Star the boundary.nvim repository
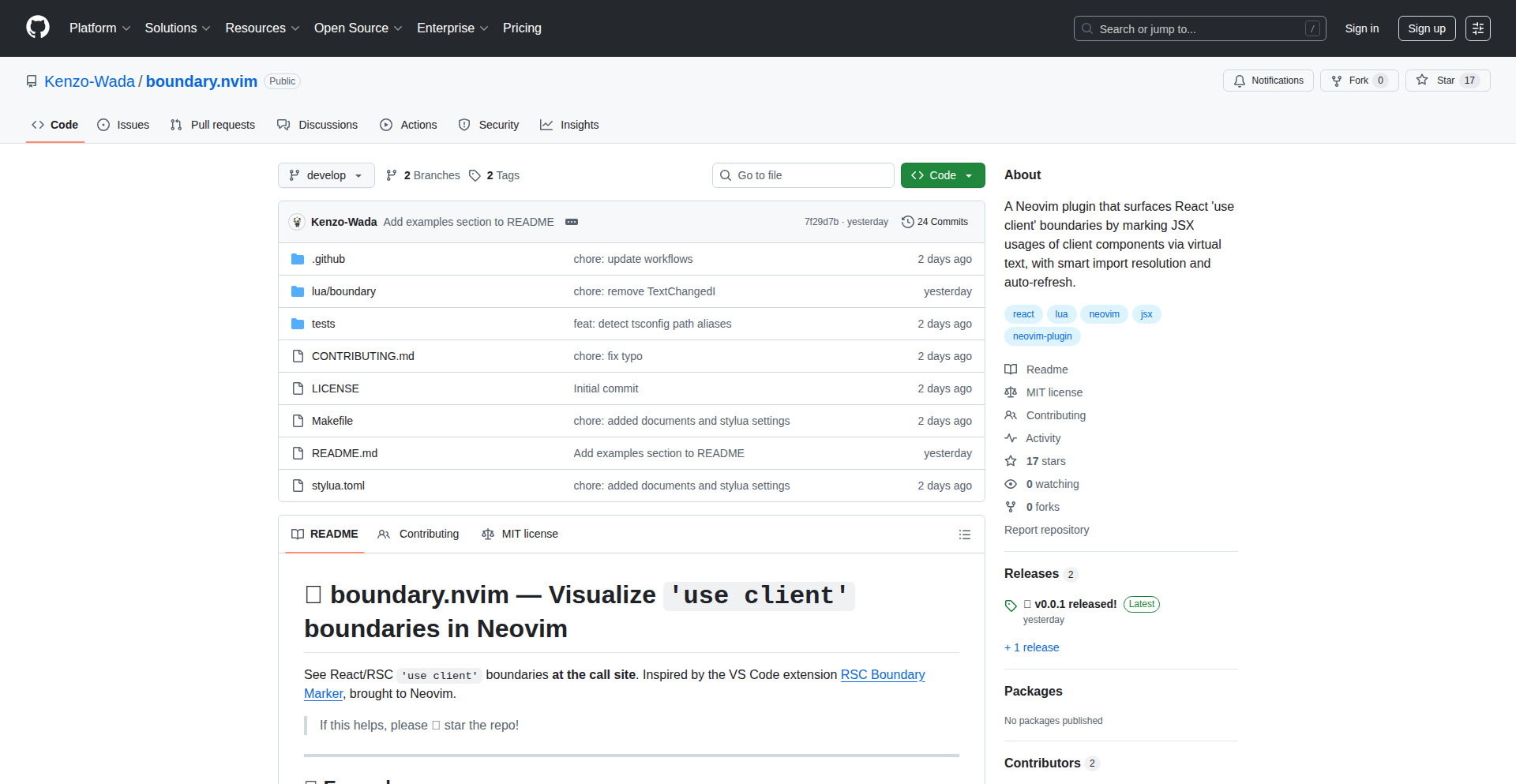1516x784 pixels. coord(1447,81)
